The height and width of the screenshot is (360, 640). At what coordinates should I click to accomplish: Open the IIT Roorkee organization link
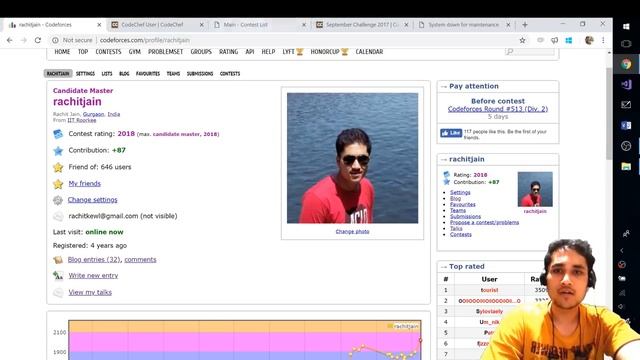click(x=82, y=120)
